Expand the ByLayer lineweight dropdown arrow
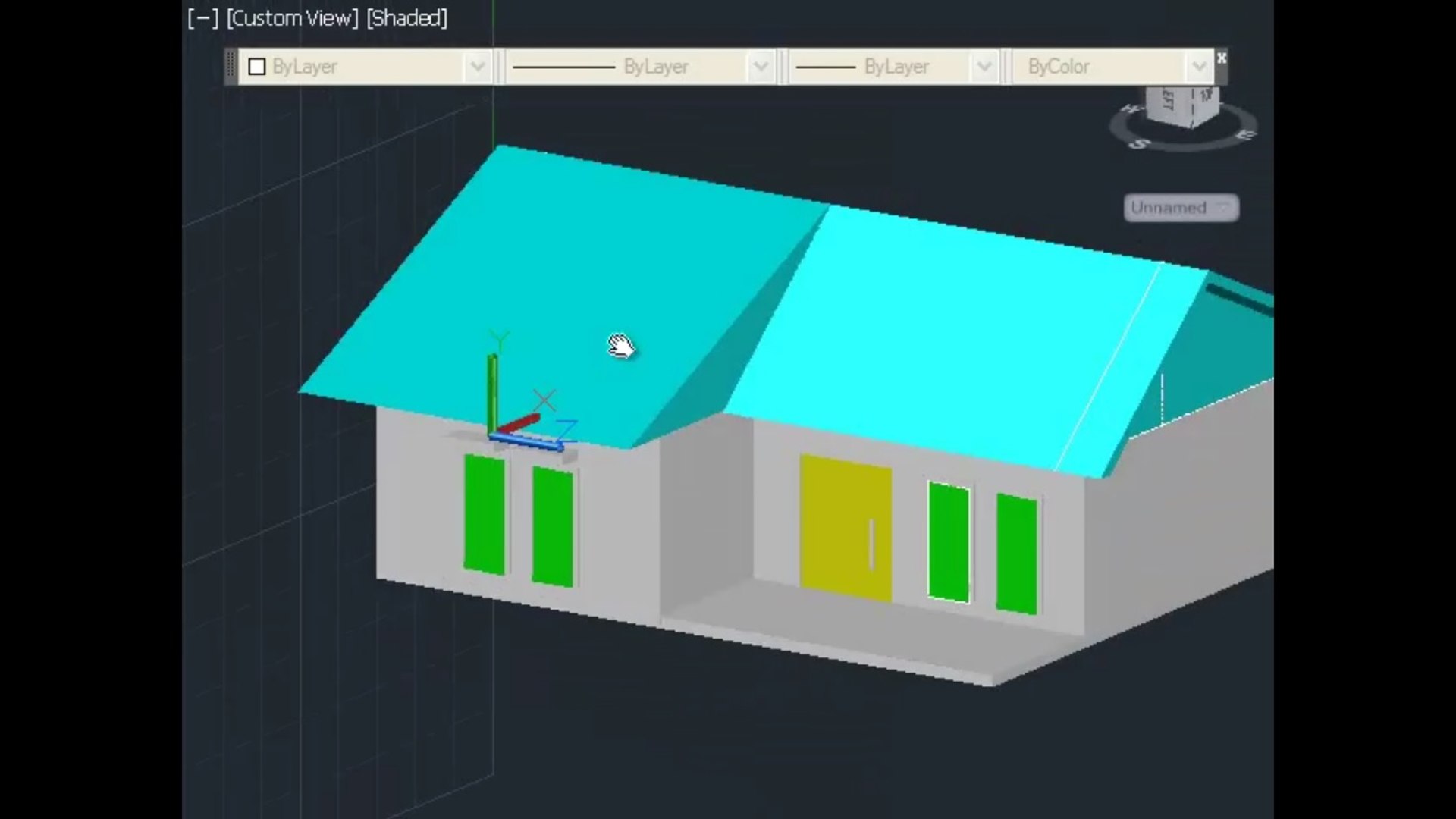The height and width of the screenshot is (819, 1456). [984, 67]
